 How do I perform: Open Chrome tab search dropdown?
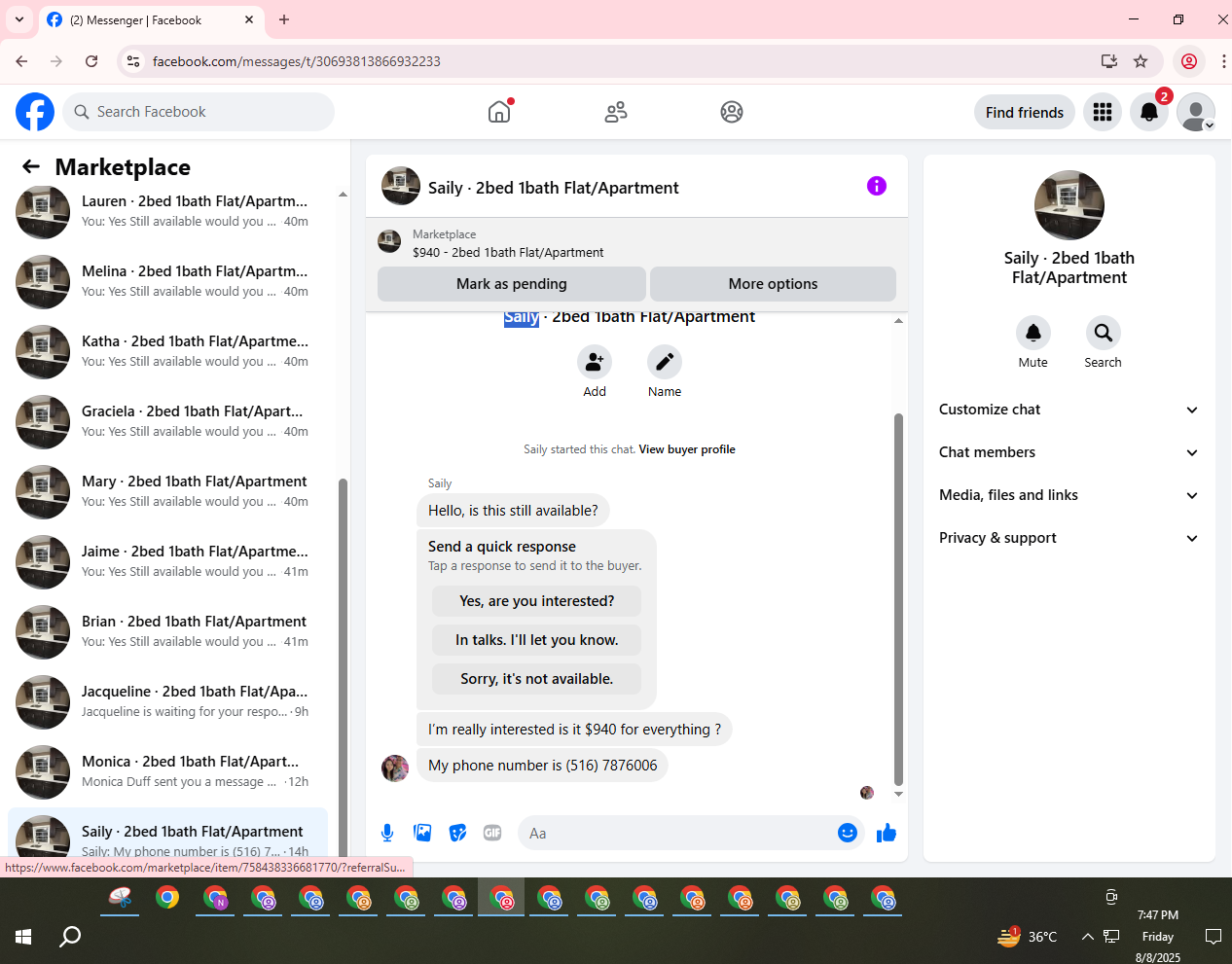[x=19, y=19]
